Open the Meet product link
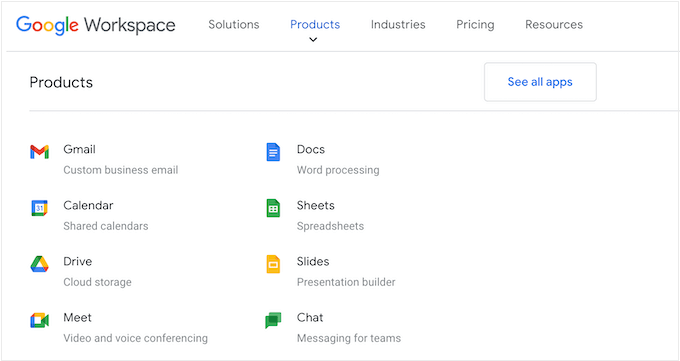The width and height of the screenshot is (680, 361). (77, 317)
